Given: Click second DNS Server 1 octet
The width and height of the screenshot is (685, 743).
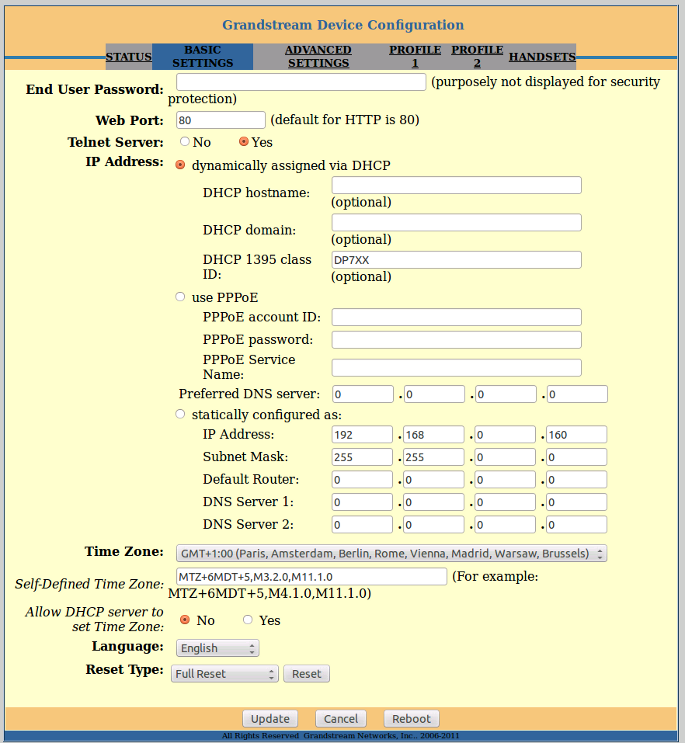Looking at the screenshot, I should pos(434,502).
